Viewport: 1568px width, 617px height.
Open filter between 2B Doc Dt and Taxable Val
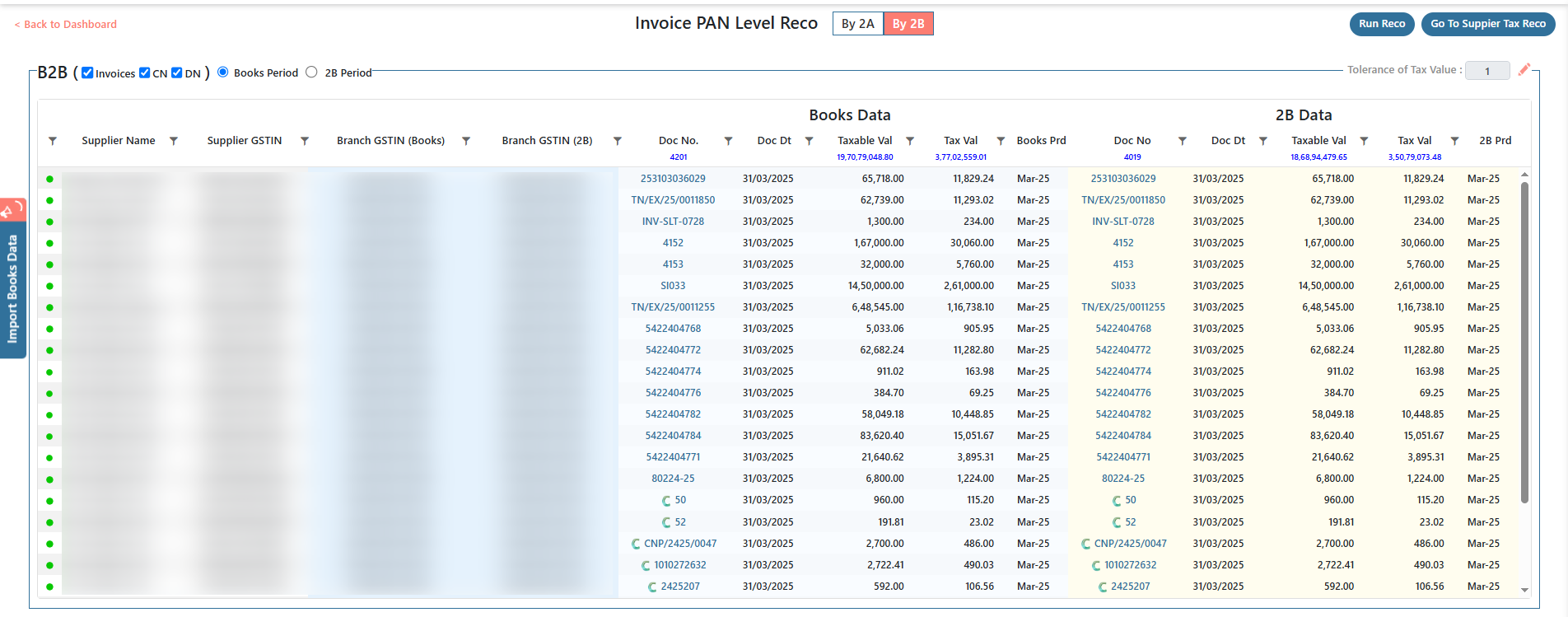pyautogui.click(x=1263, y=141)
